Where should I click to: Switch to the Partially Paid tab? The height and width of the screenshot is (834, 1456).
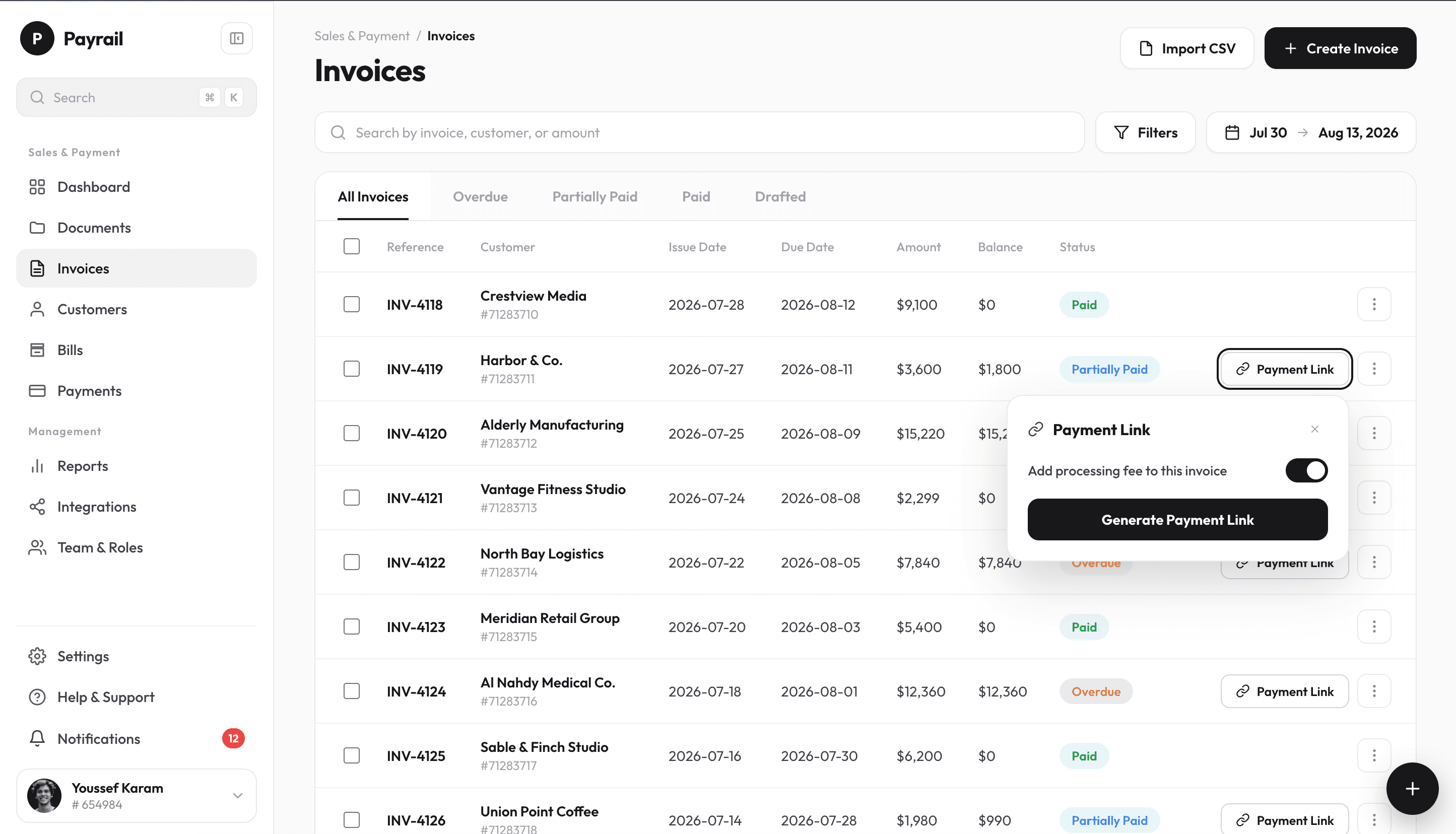(595, 196)
